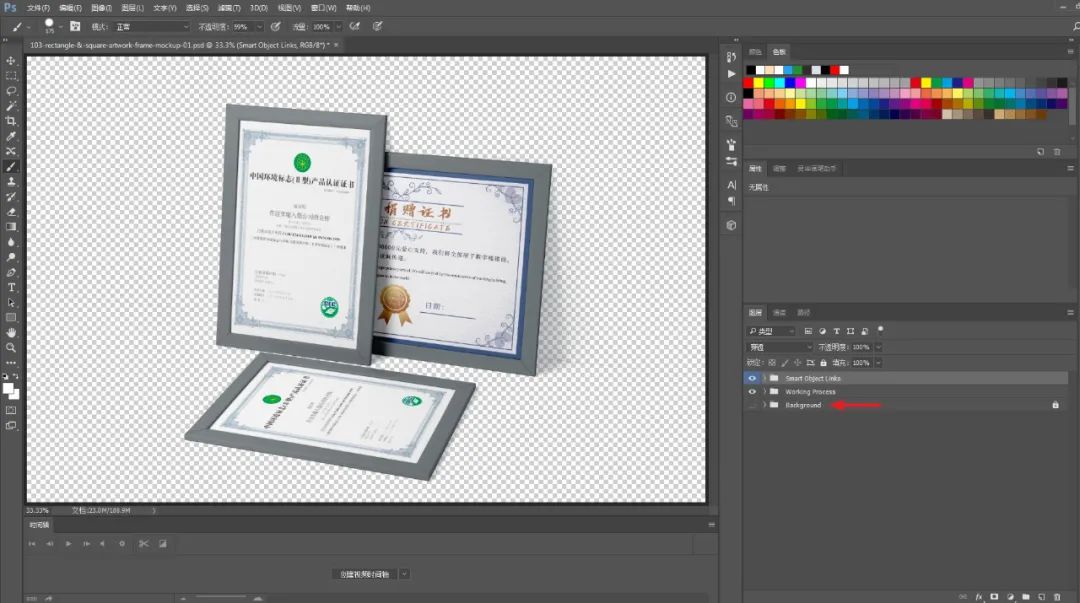Viewport: 1080px width, 603px height.
Task: Select the Horizontal Type tool
Action: point(11,287)
